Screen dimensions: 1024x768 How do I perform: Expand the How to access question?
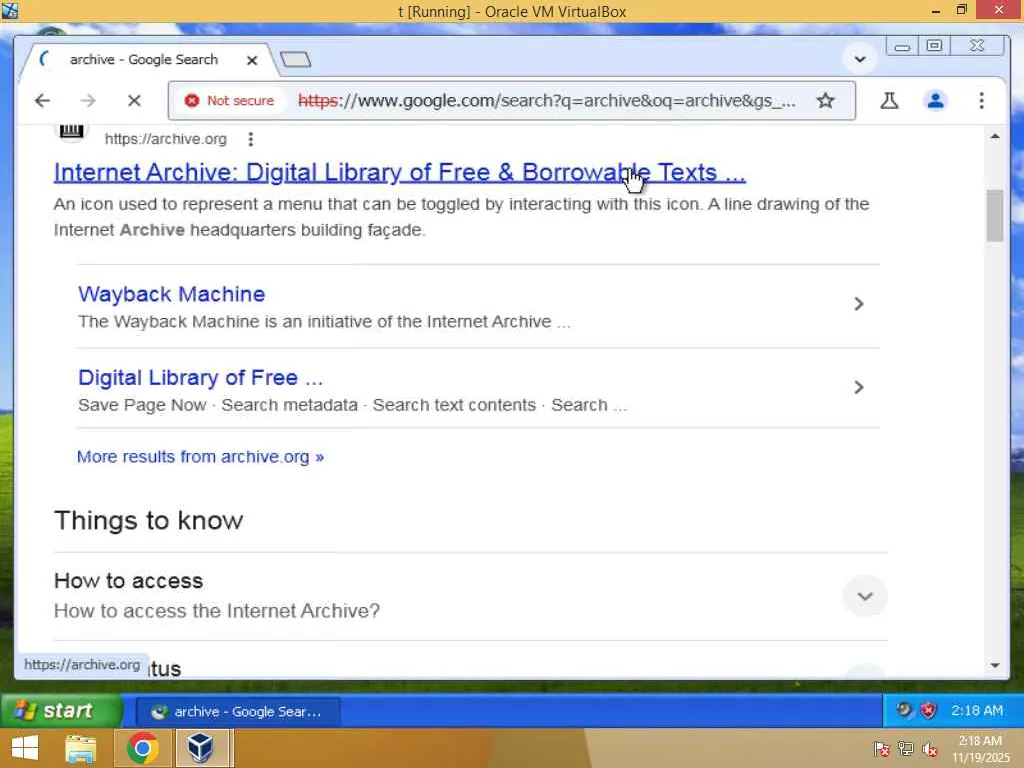click(865, 596)
